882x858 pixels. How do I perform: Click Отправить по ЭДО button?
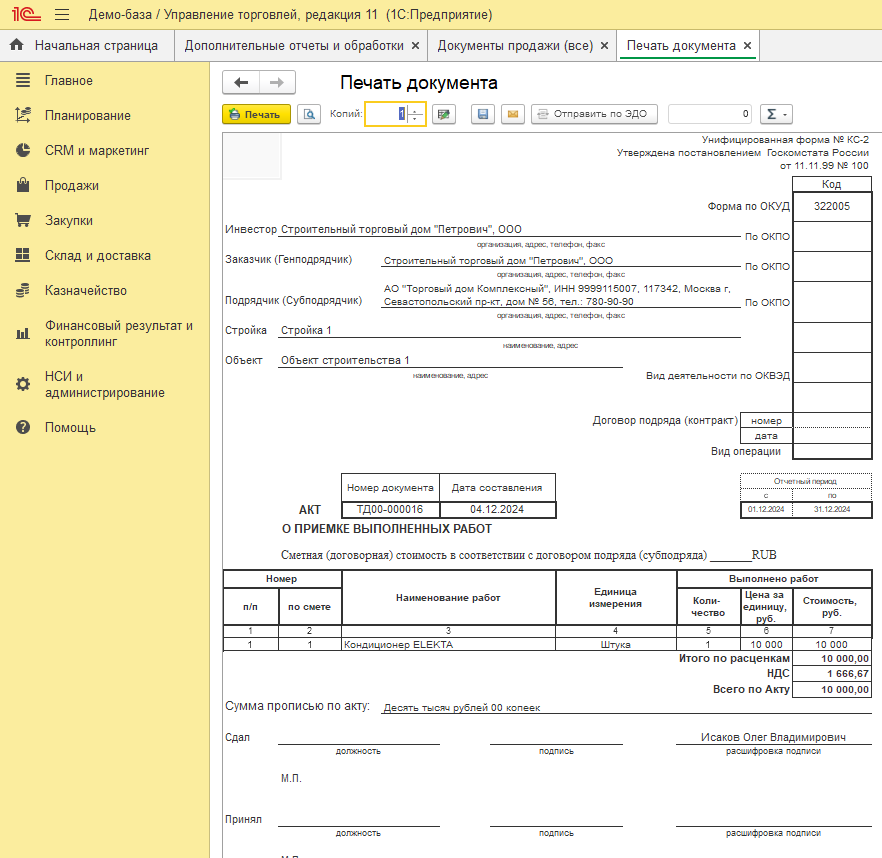click(x=594, y=114)
